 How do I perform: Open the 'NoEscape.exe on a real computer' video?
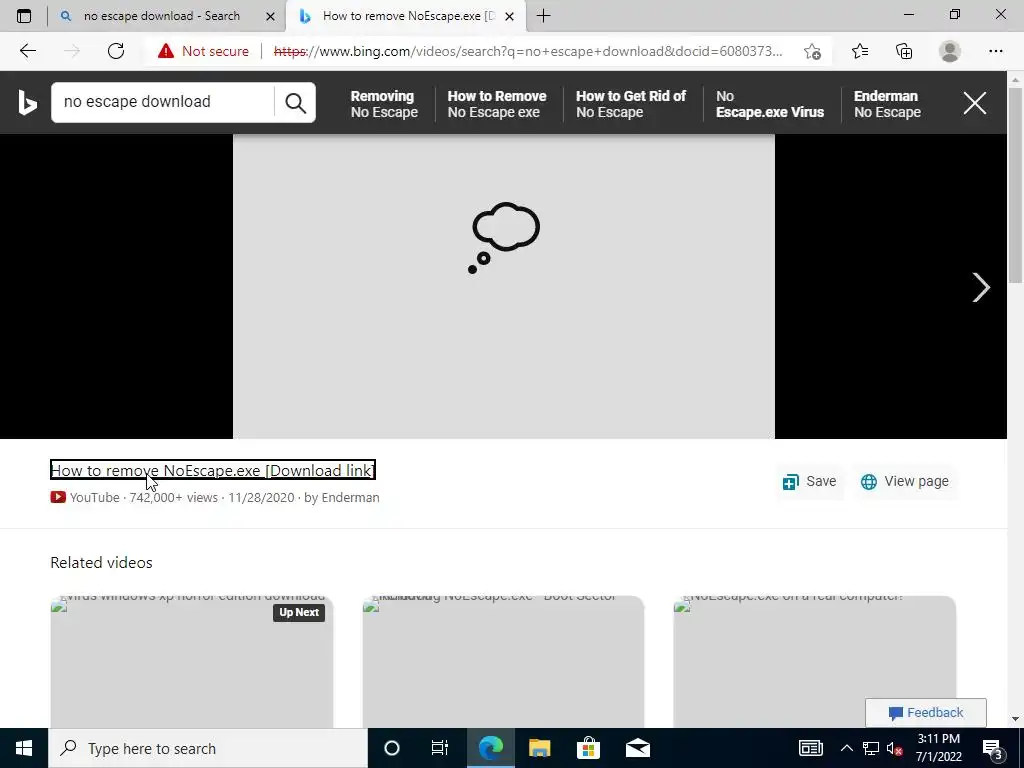[x=814, y=661]
